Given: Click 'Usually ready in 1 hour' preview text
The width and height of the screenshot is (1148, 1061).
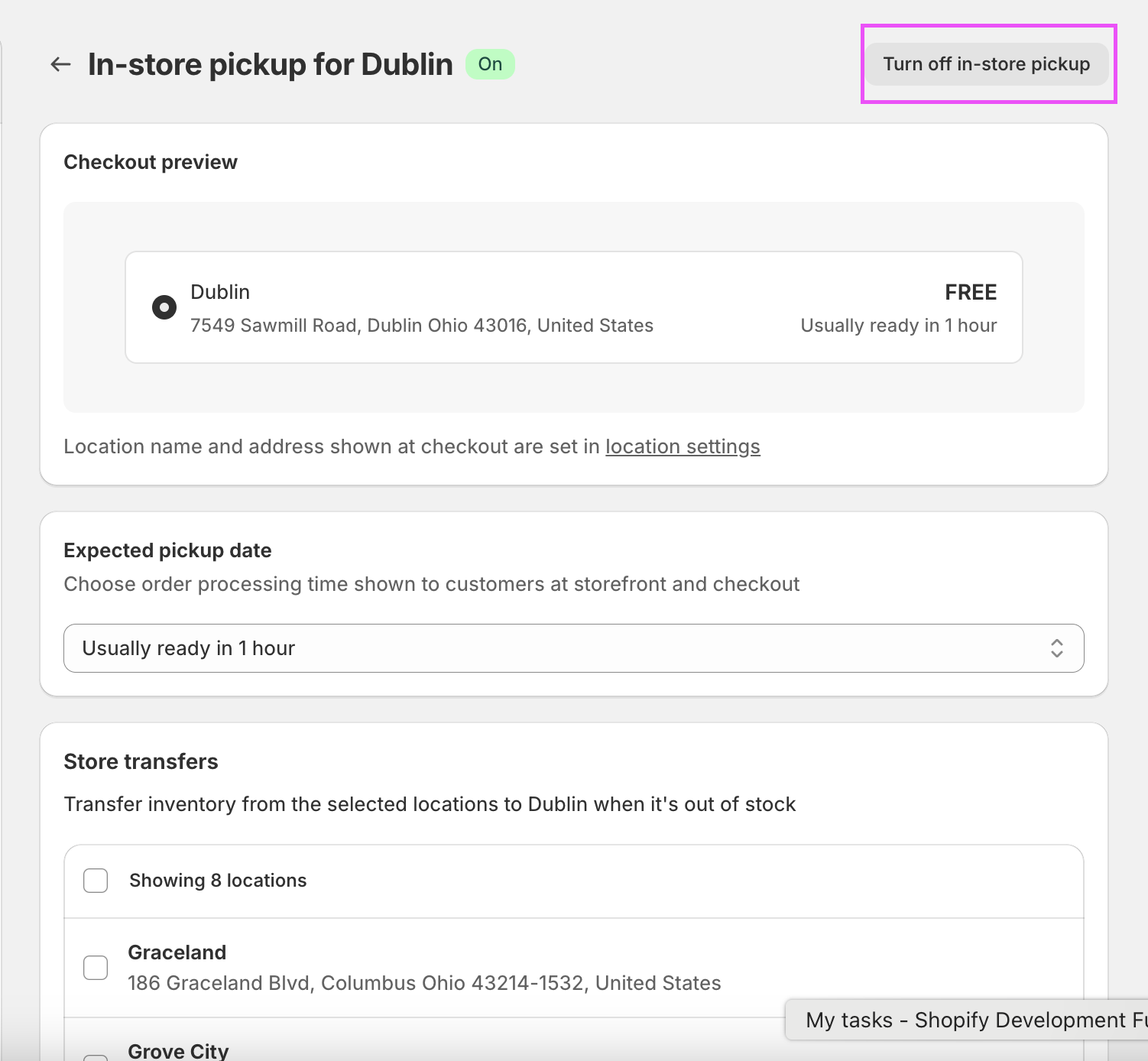Looking at the screenshot, I should click(x=898, y=326).
